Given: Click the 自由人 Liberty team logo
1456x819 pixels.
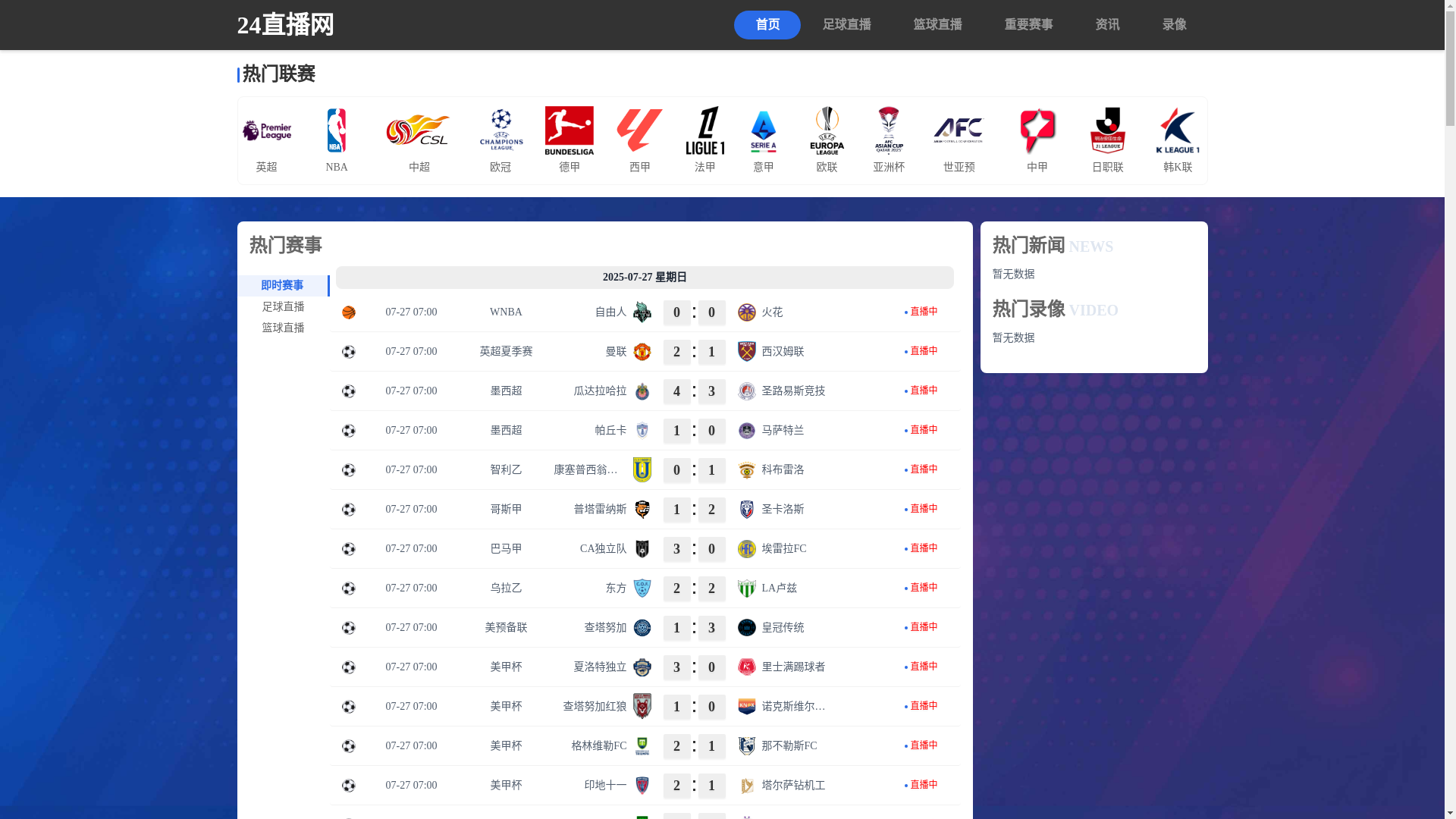Looking at the screenshot, I should tap(642, 312).
